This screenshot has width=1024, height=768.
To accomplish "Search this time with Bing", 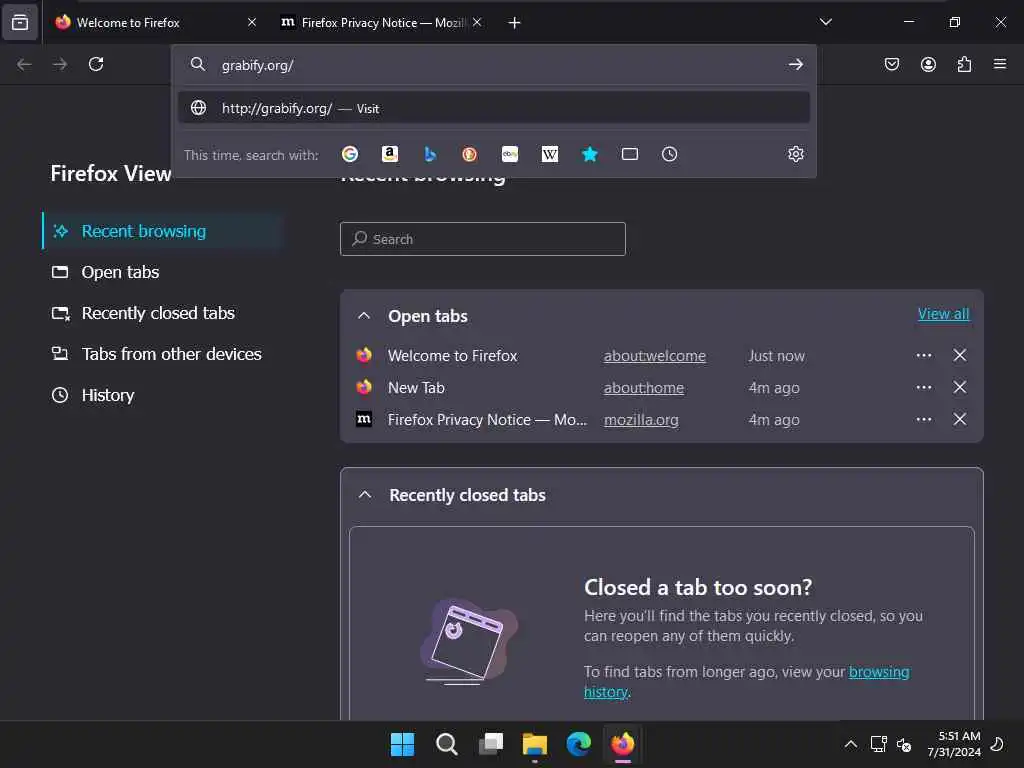I will tap(430, 154).
